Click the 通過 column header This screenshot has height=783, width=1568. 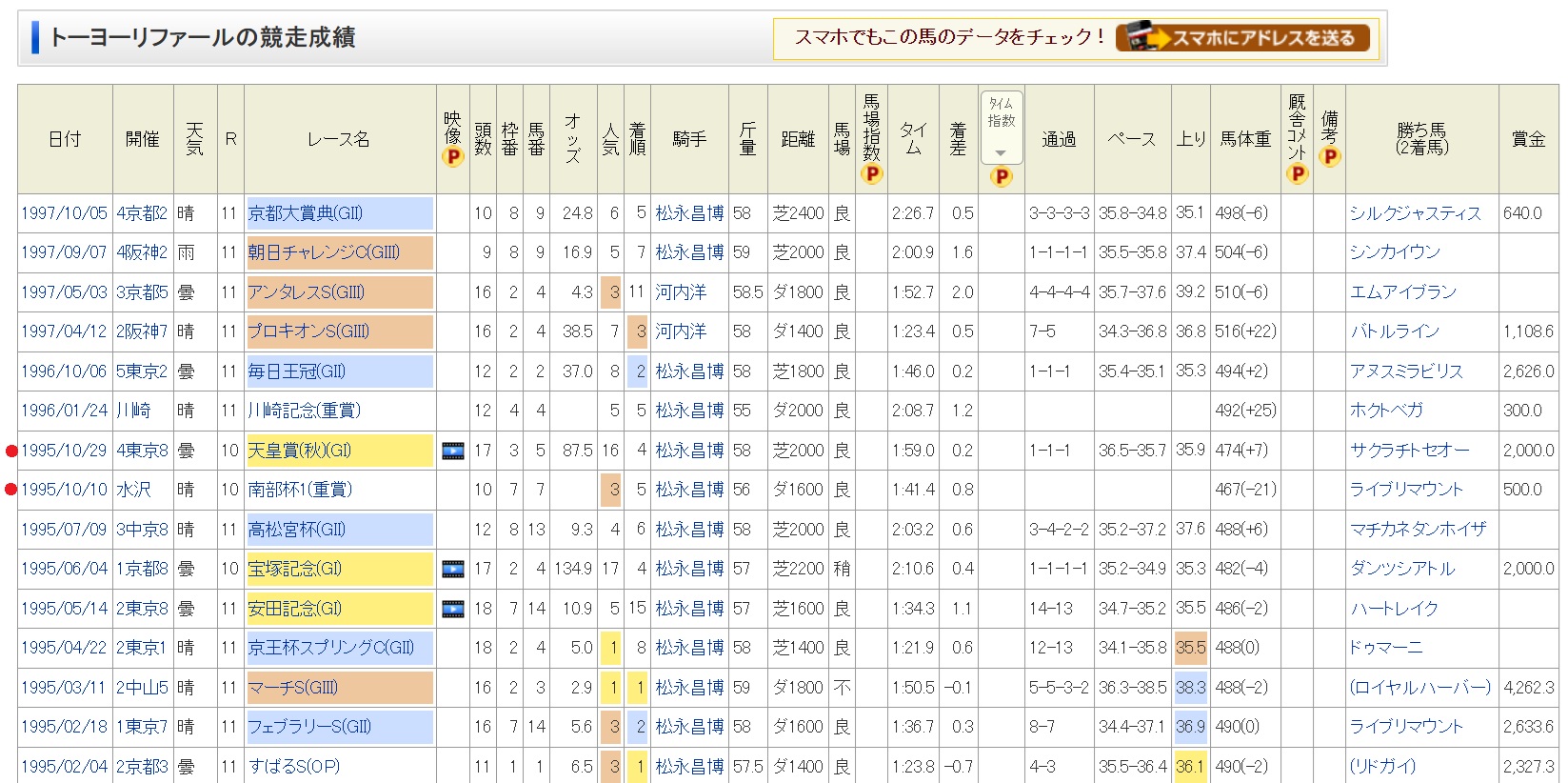1059,139
